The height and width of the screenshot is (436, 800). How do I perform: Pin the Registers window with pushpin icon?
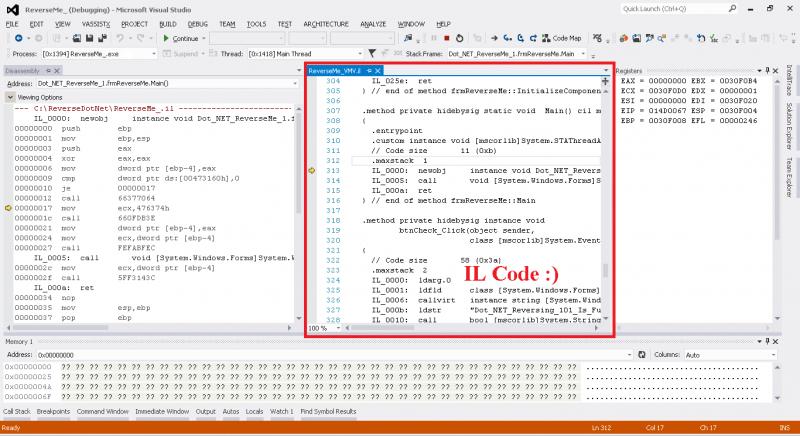[x=767, y=70]
